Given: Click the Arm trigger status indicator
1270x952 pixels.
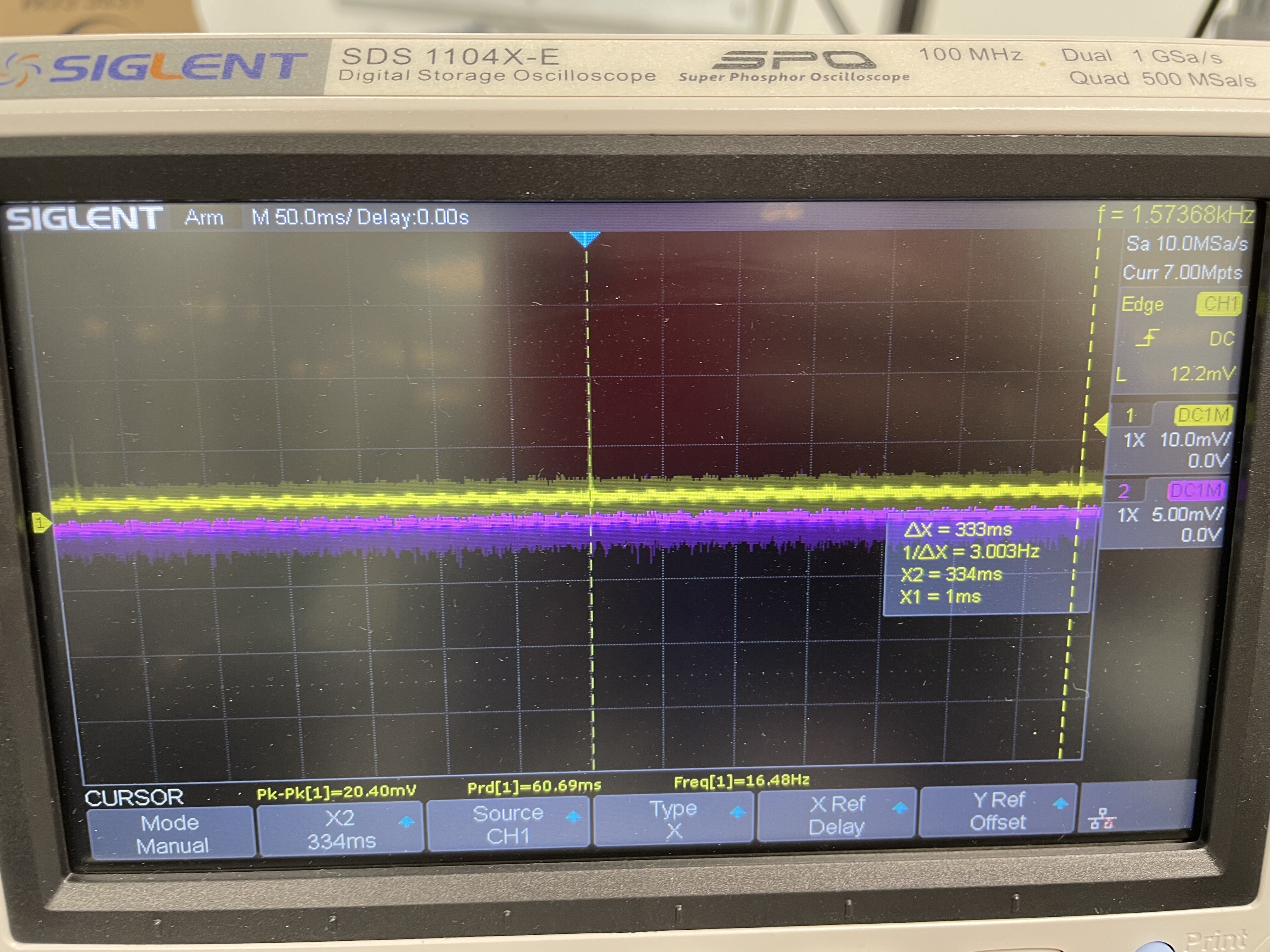Looking at the screenshot, I should coord(204,218).
